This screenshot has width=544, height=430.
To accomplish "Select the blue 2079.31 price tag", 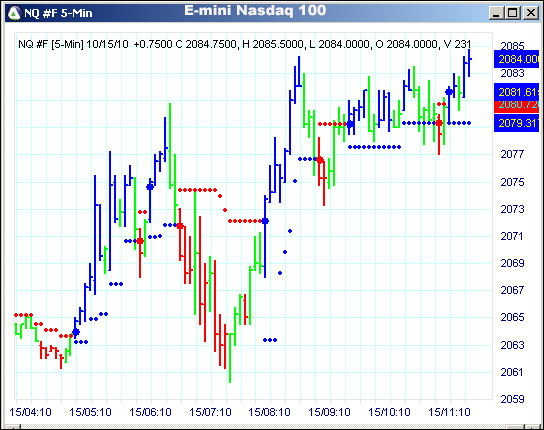I will click(x=517, y=123).
